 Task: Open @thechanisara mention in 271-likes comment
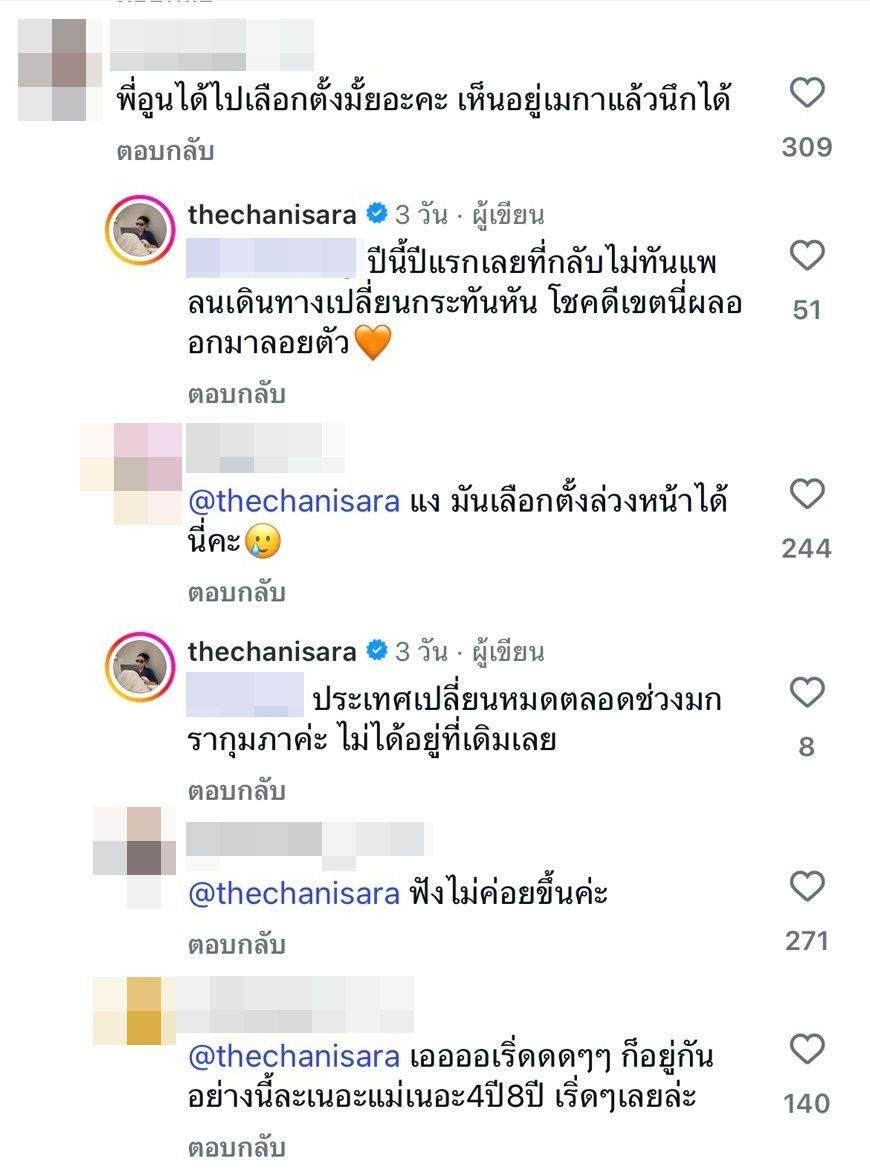click(x=294, y=893)
